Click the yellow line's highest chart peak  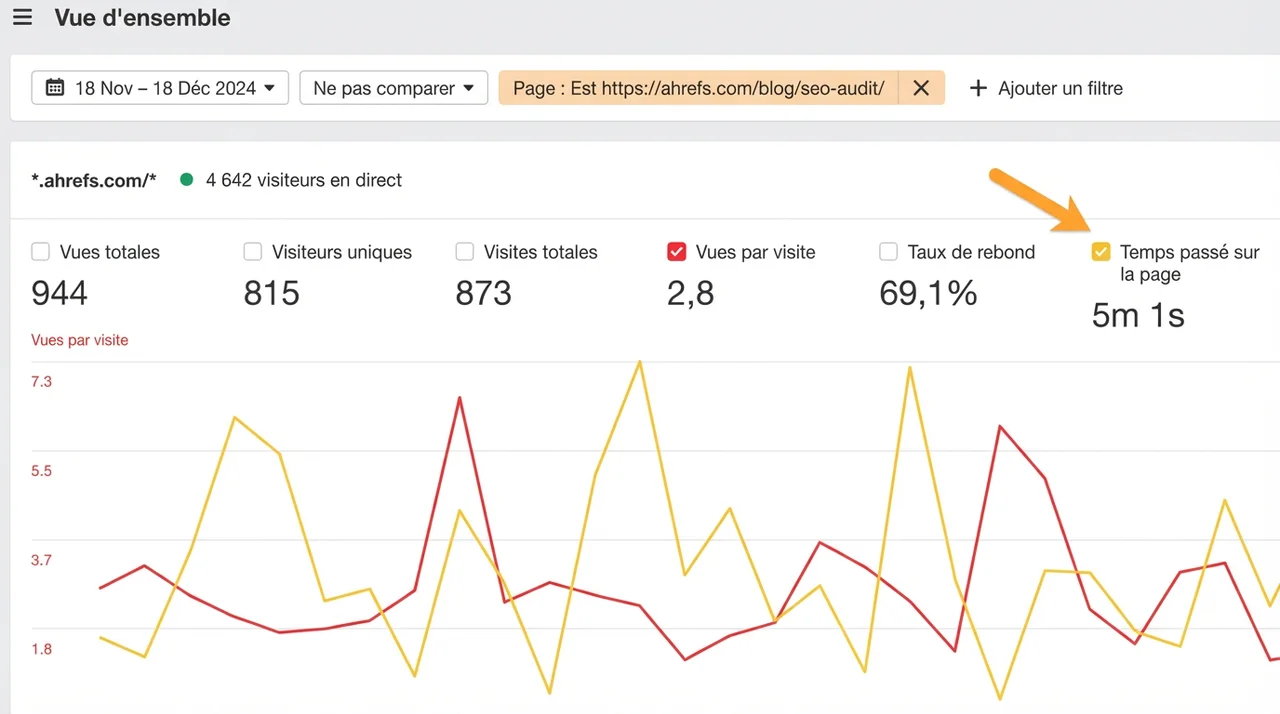point(640,362)
